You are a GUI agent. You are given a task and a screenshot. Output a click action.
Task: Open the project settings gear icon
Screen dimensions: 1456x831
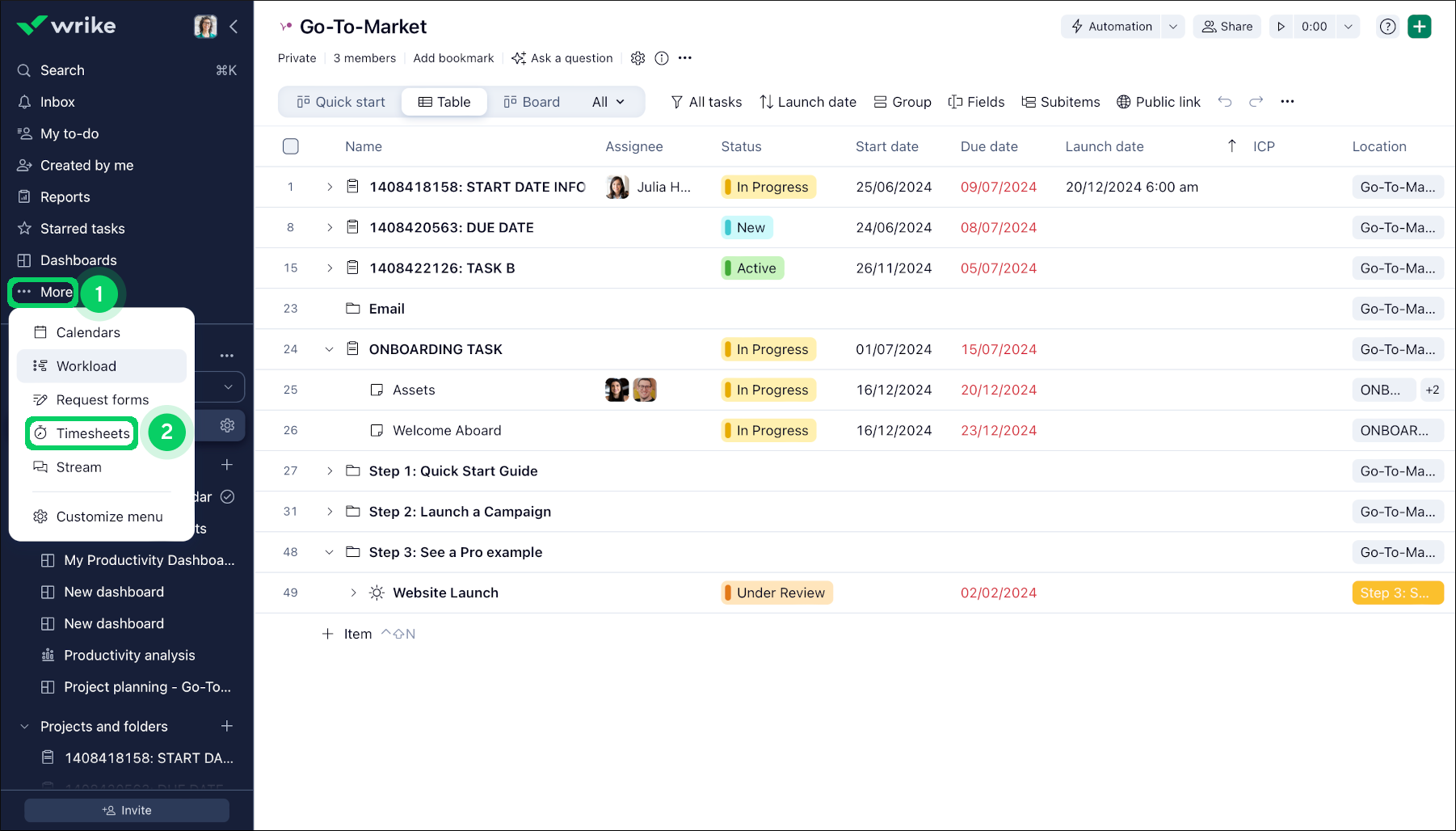tap(638, 58)
